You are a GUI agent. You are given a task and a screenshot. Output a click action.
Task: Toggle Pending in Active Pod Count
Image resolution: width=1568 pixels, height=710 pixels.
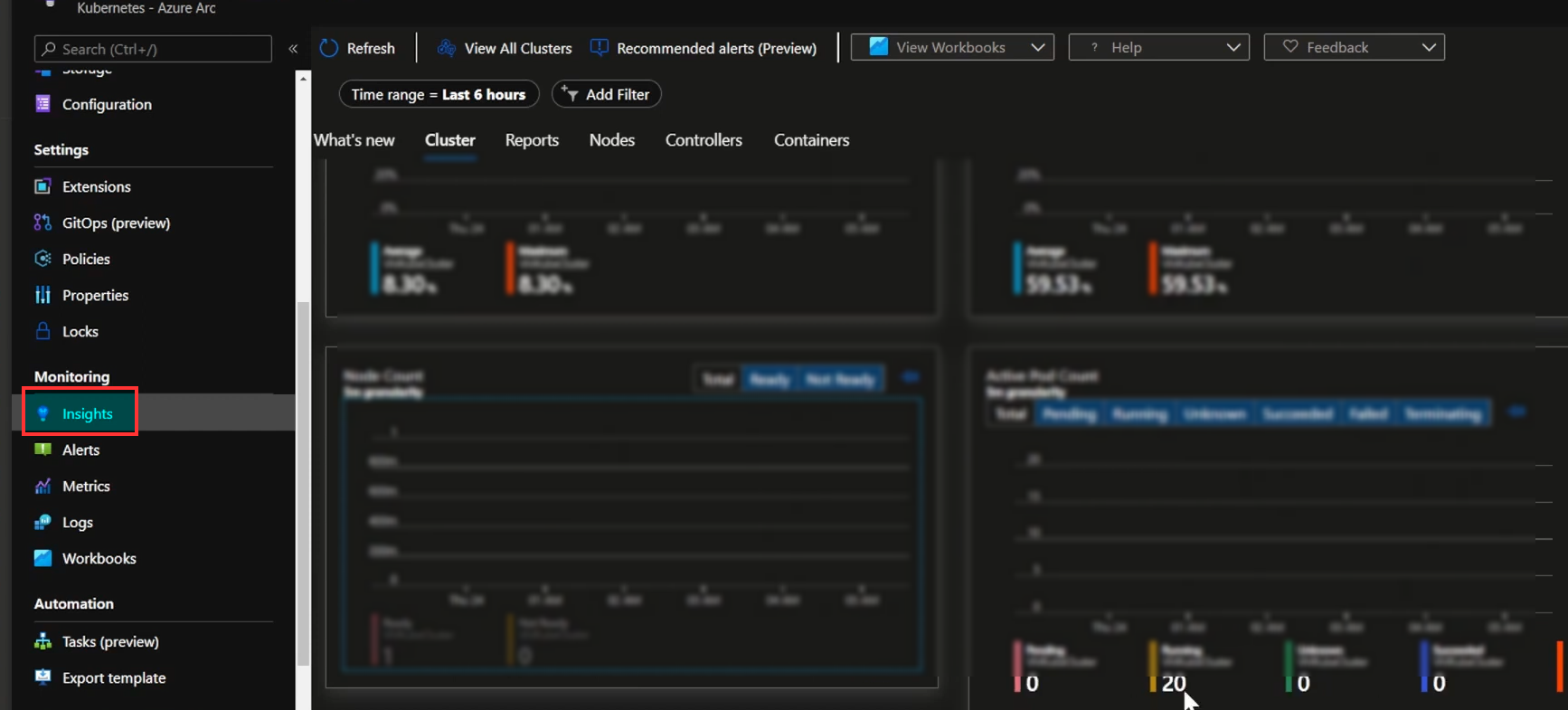tap(1069, 414)
